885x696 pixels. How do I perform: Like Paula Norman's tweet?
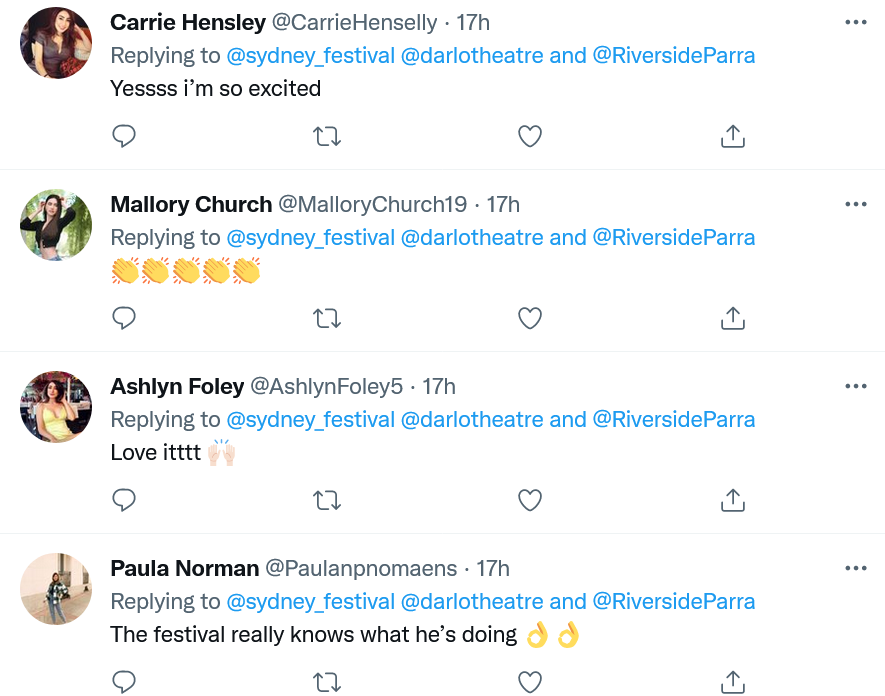point(530,681)
